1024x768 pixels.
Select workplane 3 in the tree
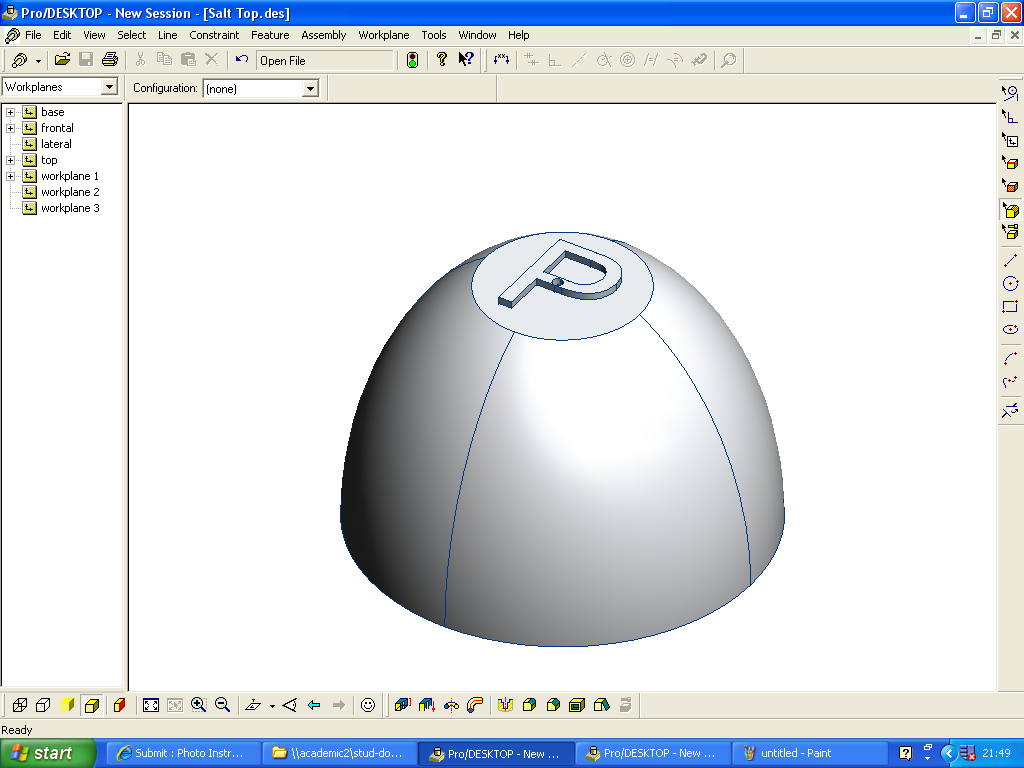(70, 208)
